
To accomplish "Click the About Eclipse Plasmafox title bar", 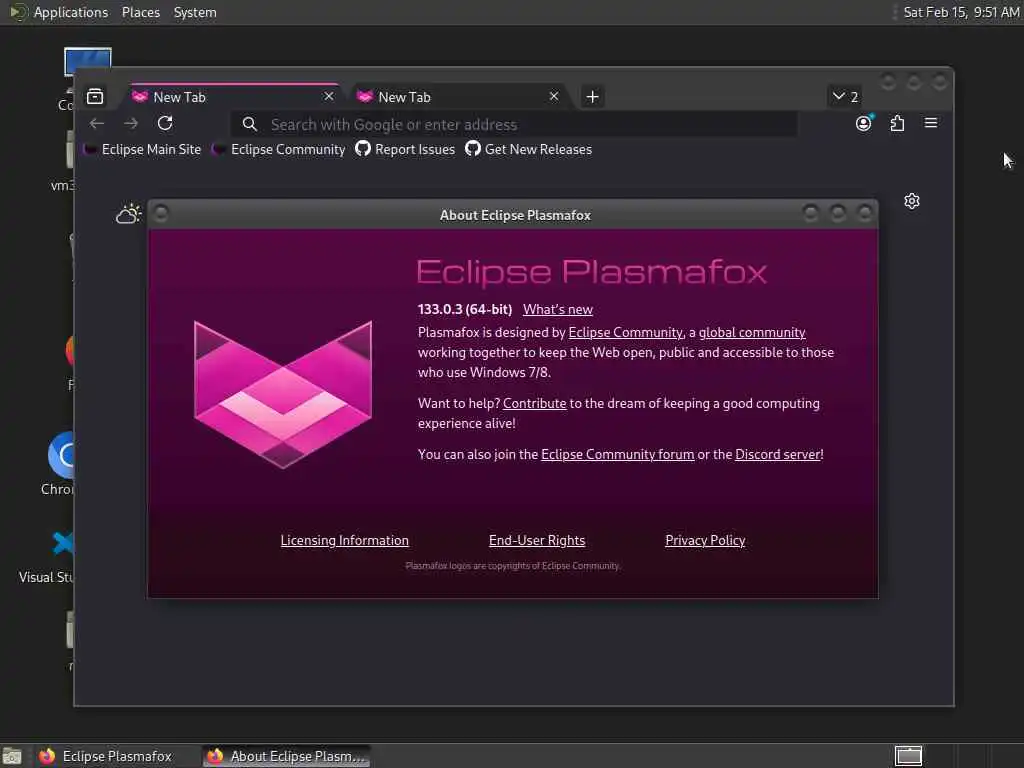I will [x=513, y=215].
